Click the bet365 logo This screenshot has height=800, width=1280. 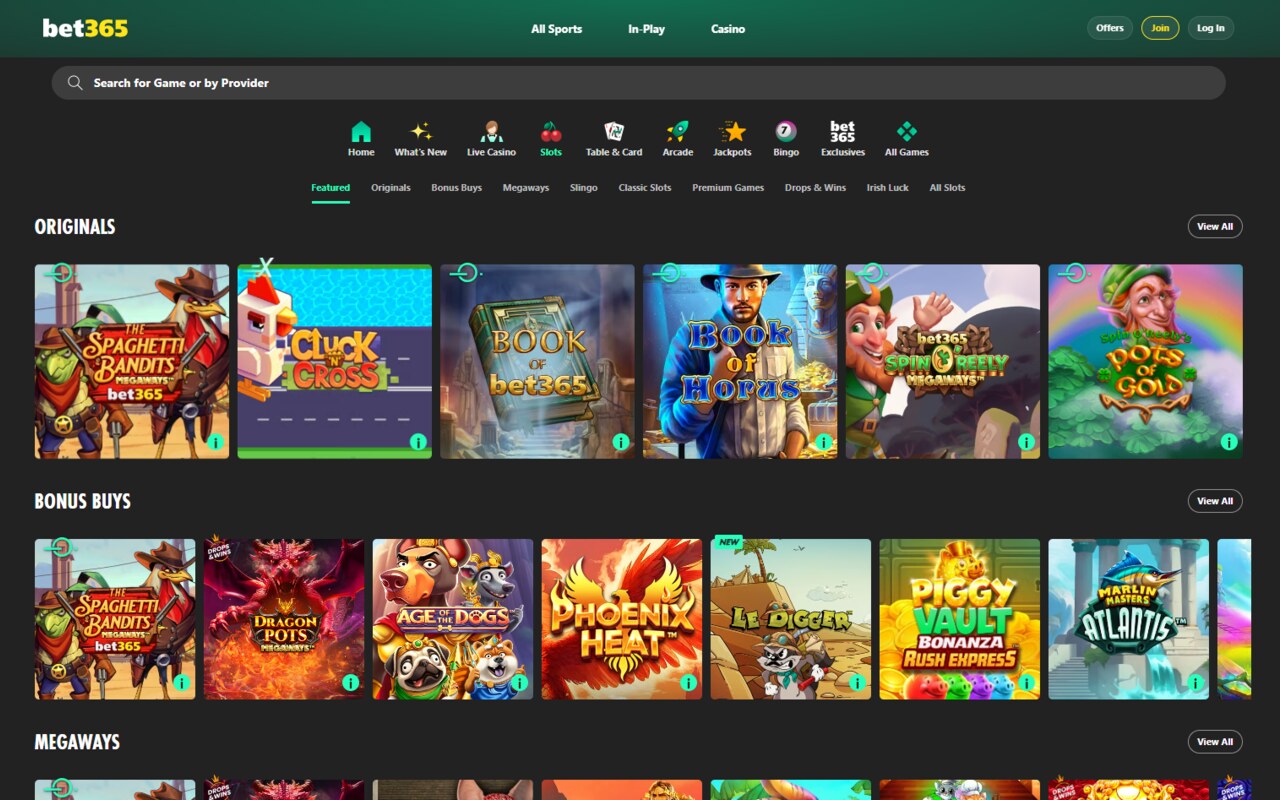click(85, 28)
